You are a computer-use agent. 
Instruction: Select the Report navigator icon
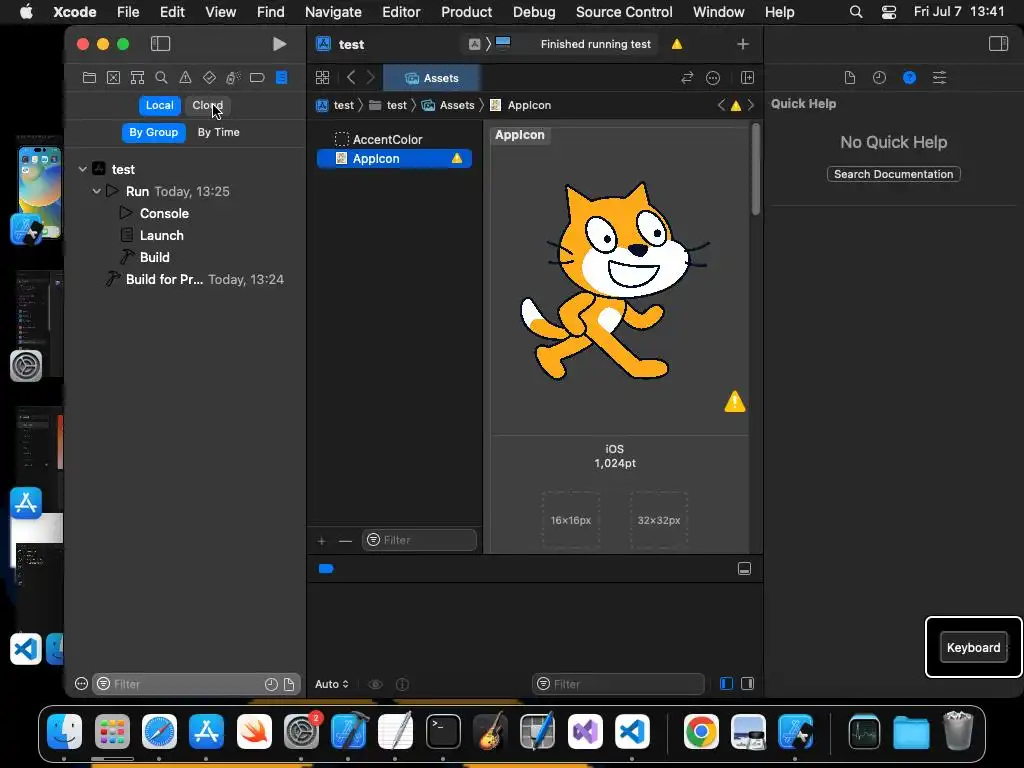281,78
